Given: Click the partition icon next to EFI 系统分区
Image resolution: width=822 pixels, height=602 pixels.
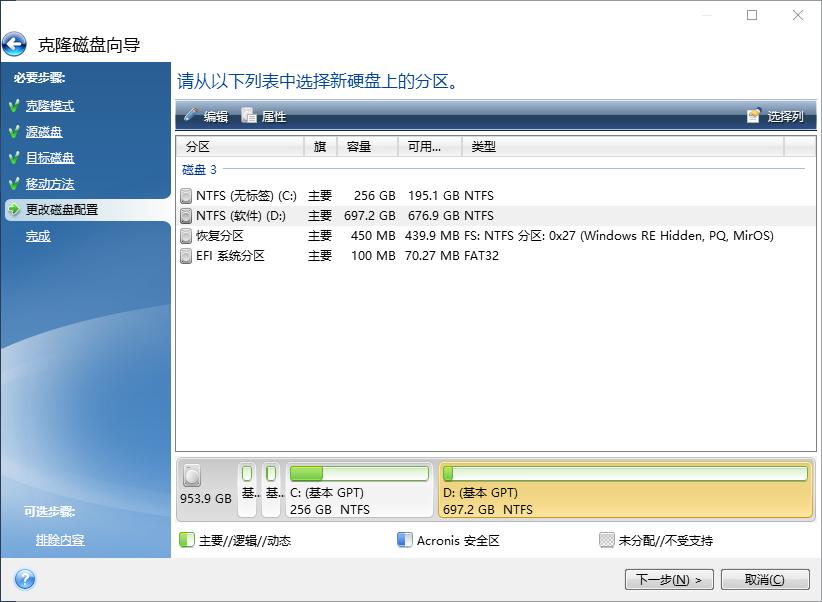Looking at the screenshot, I should pos(186,256).
